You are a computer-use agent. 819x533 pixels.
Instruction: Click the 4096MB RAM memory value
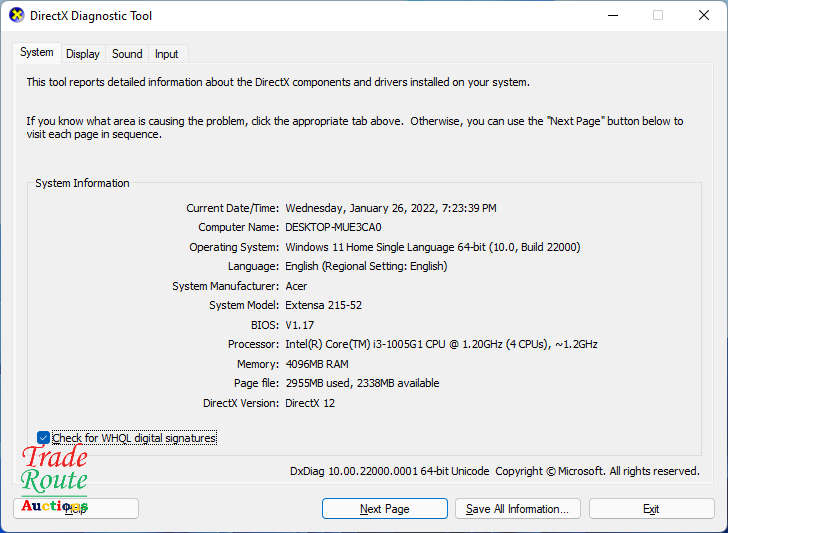[x=319, y=364]
